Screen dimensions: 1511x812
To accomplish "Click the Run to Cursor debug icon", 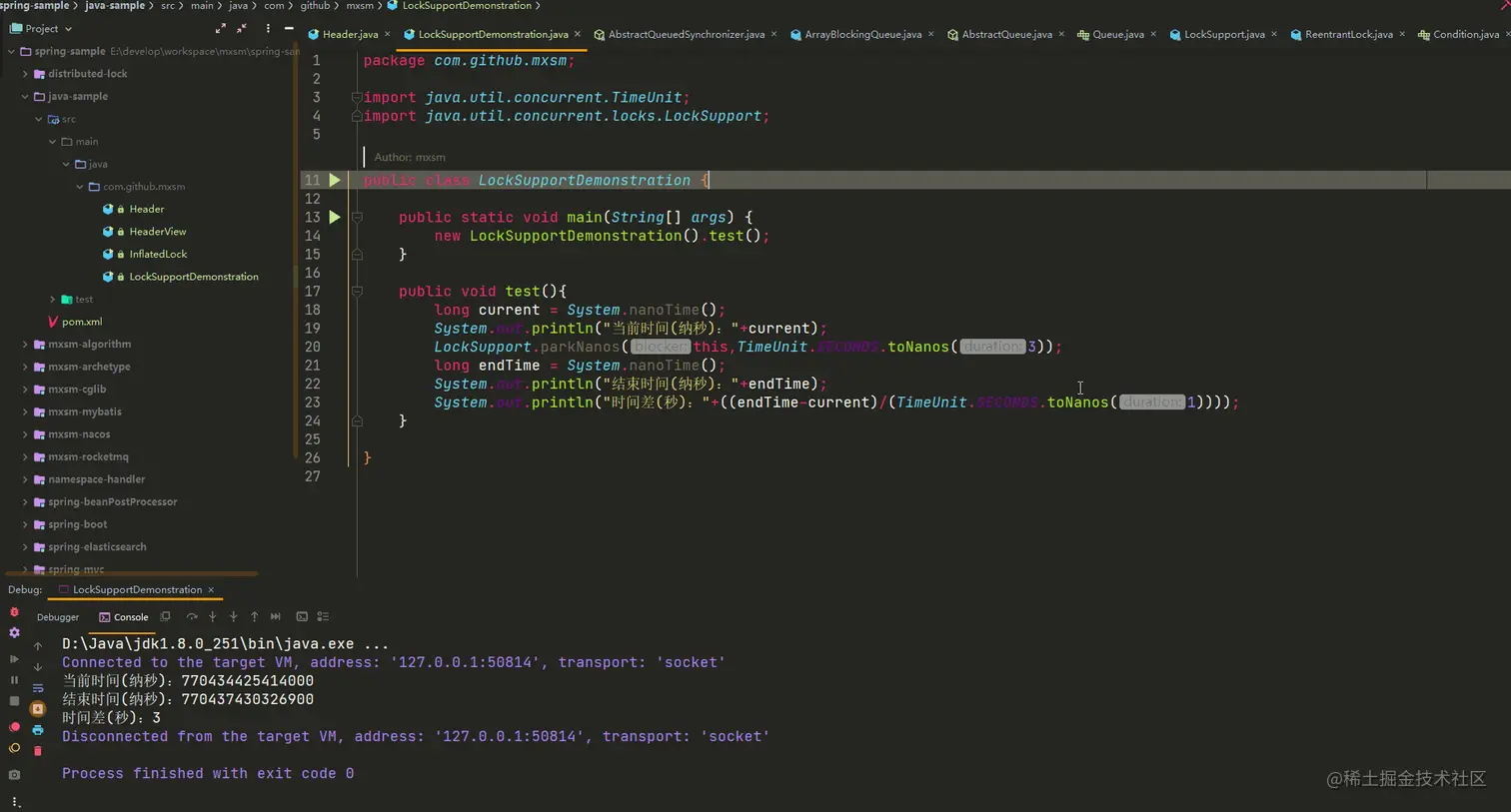I will [276, 617].
